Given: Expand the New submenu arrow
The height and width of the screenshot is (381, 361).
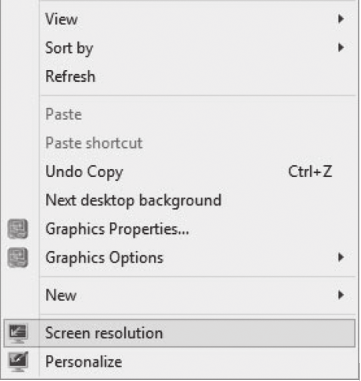Looking at the screenshot, I should (340, 295).
